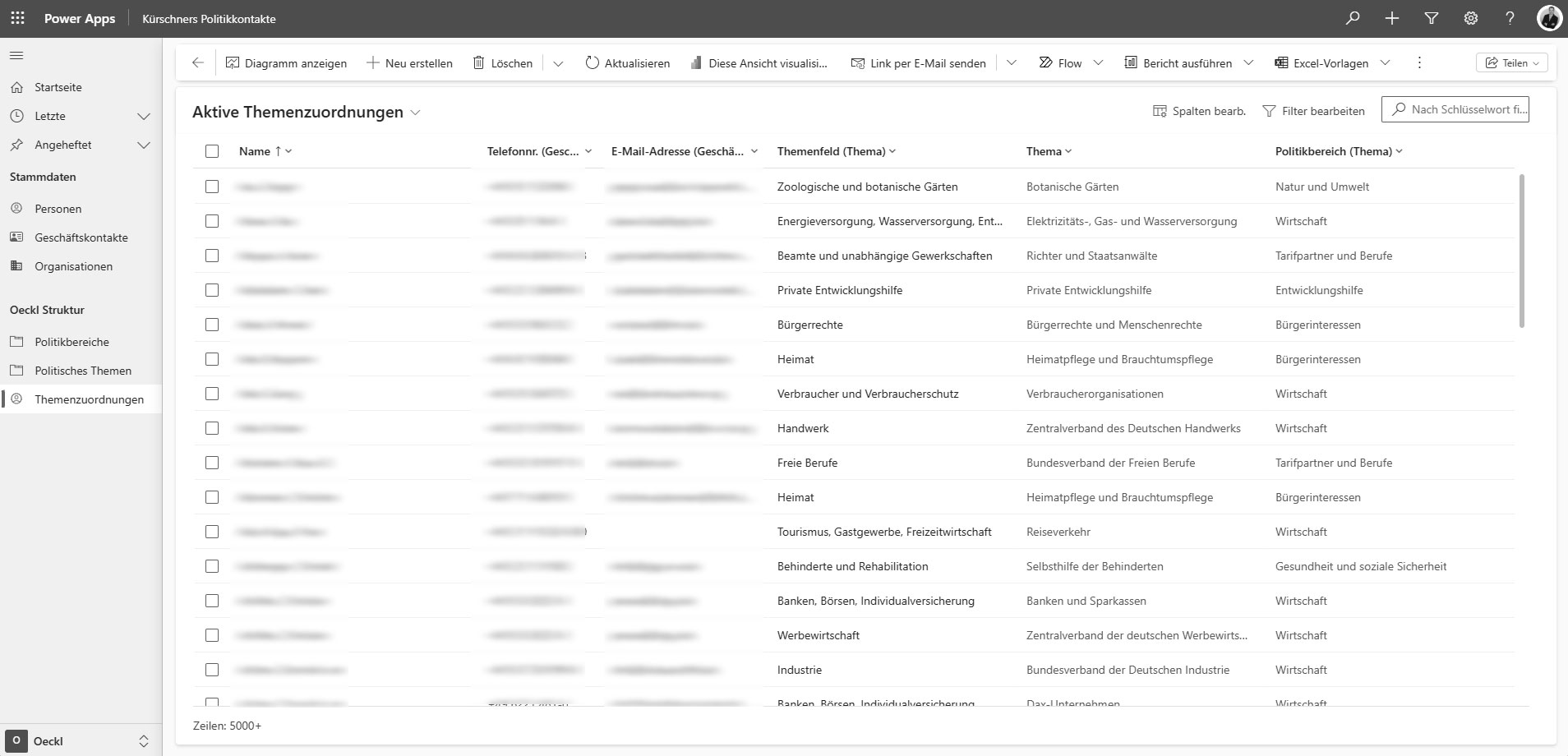Expand the Letzte section in the sidebar
Viewport: 1568px width, 756px height.
pos(143,117)
